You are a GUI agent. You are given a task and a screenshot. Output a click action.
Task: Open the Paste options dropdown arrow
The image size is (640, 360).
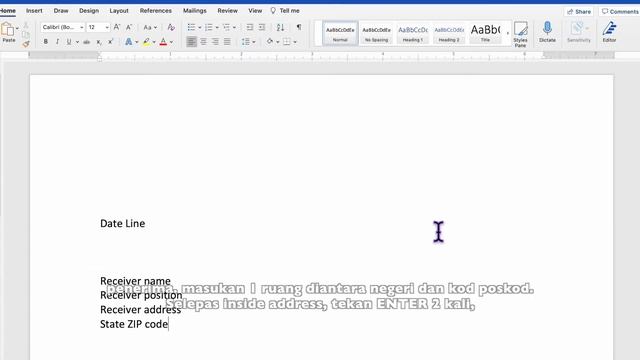(x=17, y=29)
